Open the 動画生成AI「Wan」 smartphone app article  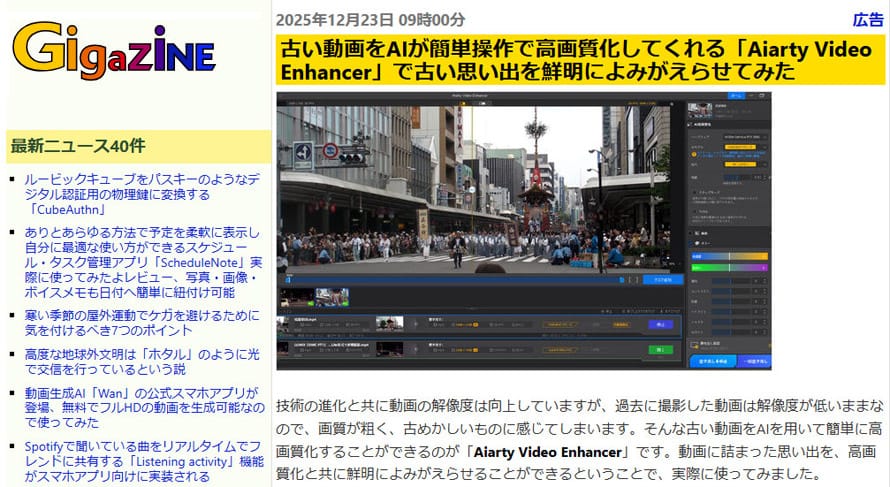click(x=144, y=407)
